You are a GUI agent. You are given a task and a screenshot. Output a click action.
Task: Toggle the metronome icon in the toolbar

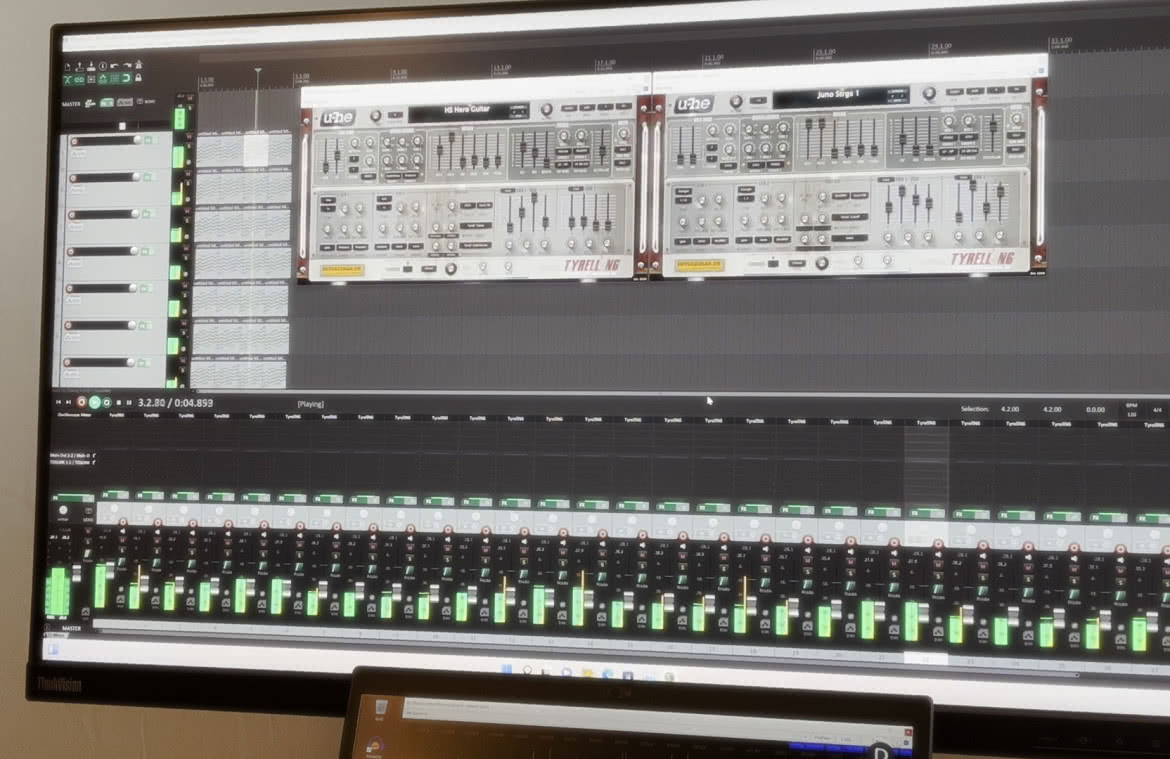tap(138, 65)
